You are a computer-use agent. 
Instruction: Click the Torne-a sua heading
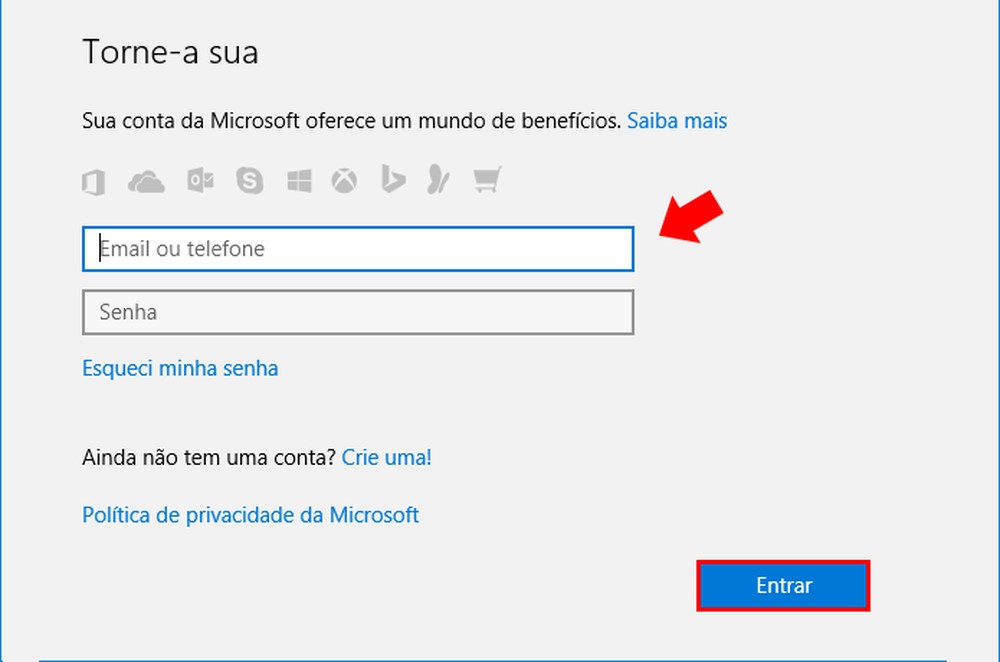(169, 52)
